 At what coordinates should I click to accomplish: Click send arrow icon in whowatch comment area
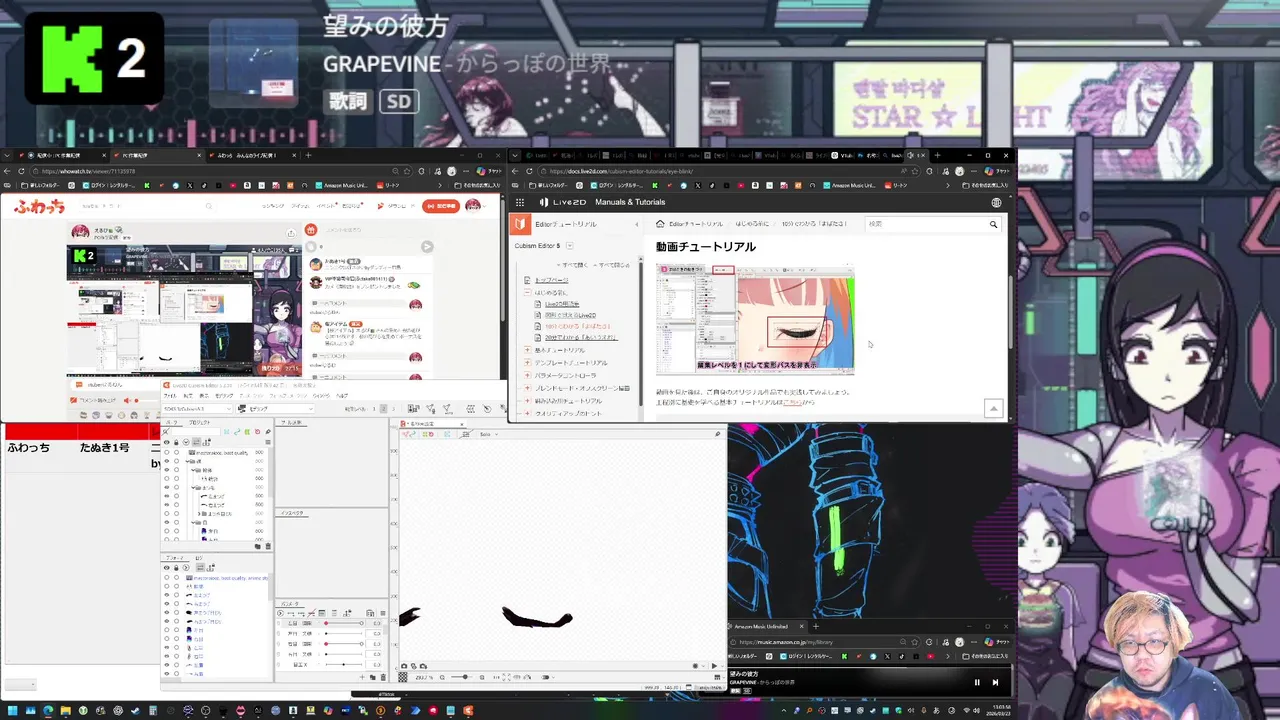pyautogui.click(x=427, y=247)
